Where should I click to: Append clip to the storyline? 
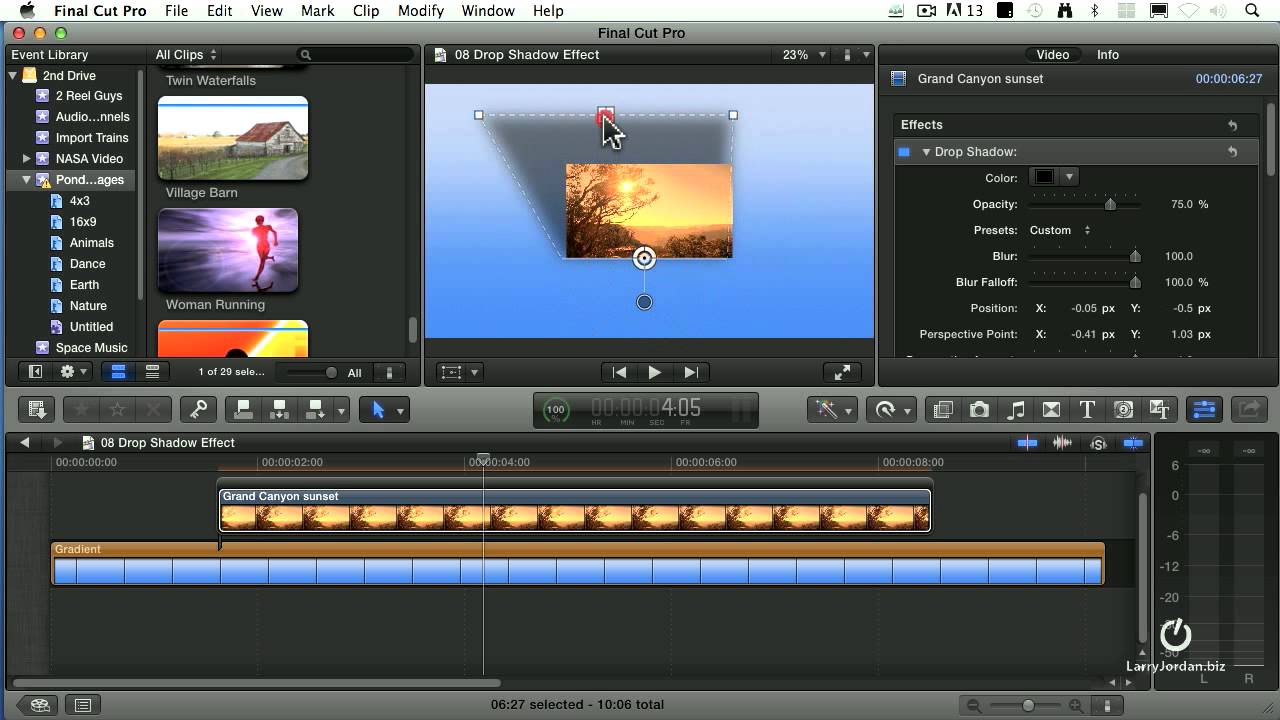316,409
